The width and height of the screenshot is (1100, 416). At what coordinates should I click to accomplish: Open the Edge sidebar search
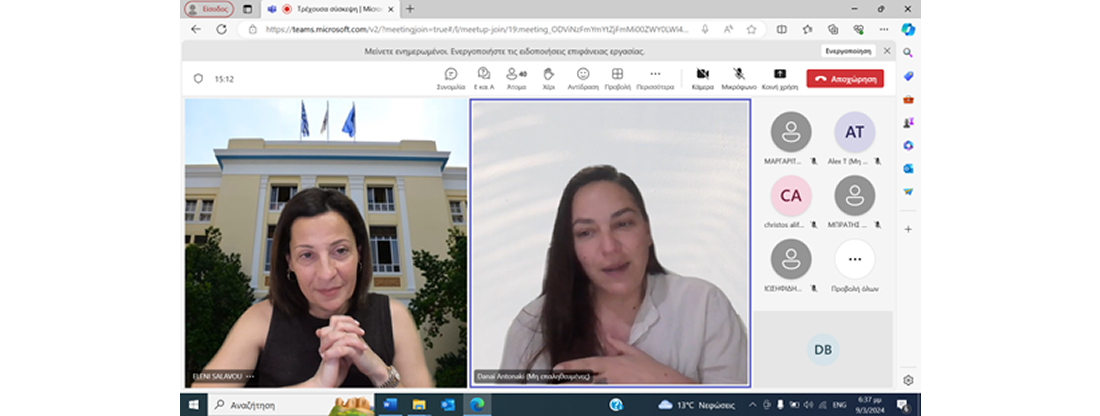coord(908,53)
